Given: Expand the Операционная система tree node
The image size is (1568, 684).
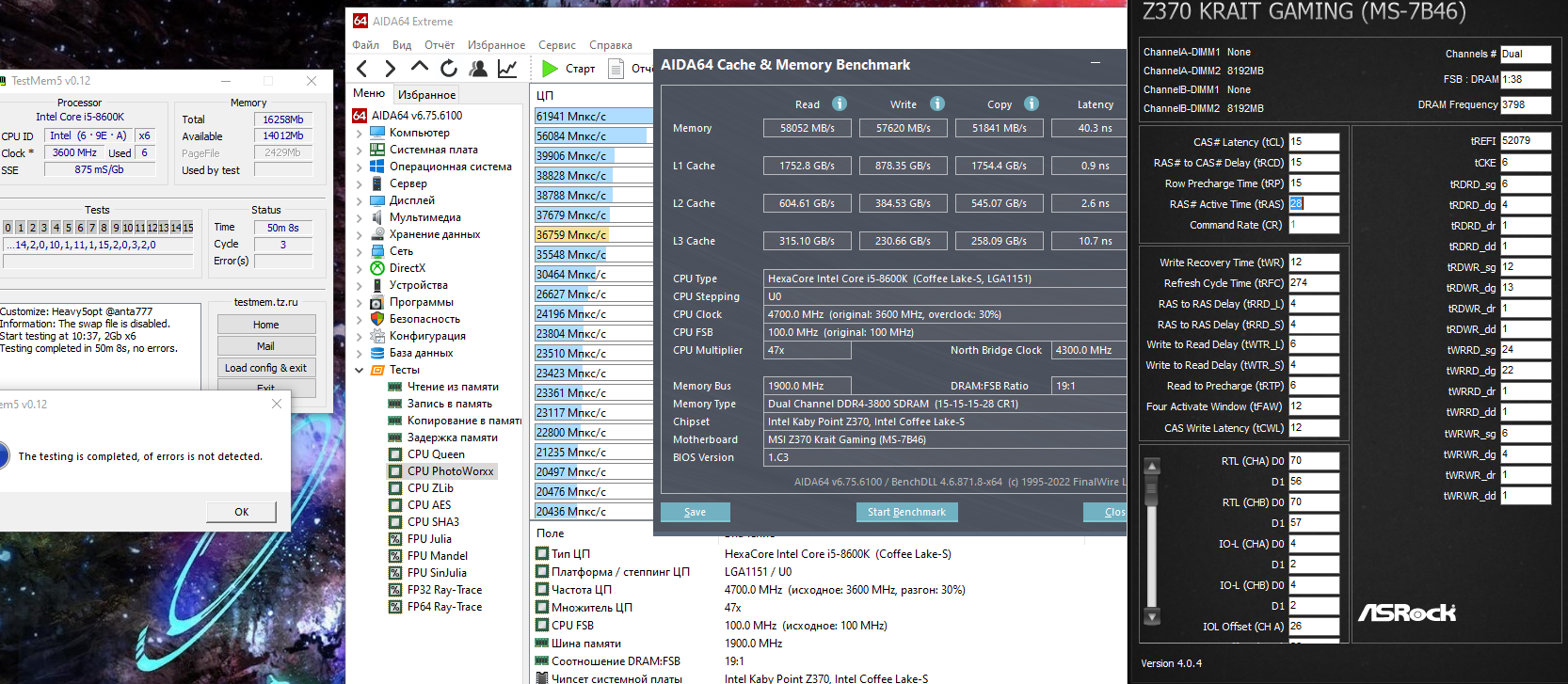Looking at the screenshot, I should 359,167.
